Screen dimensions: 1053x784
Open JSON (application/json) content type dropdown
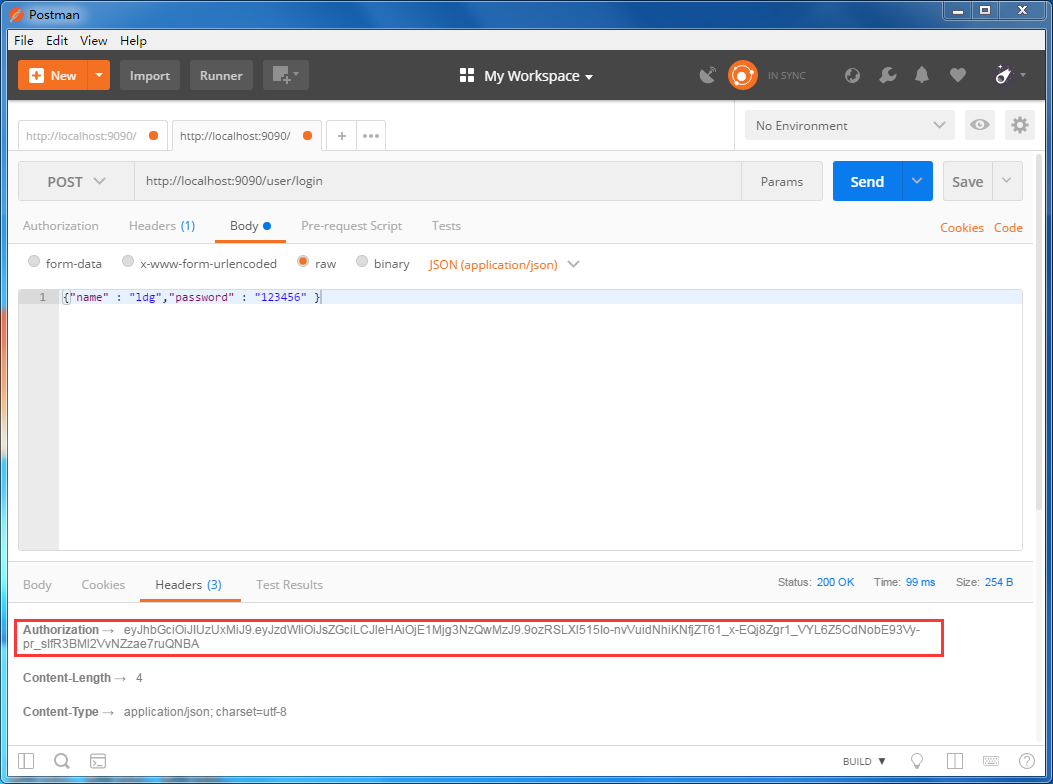503,264
